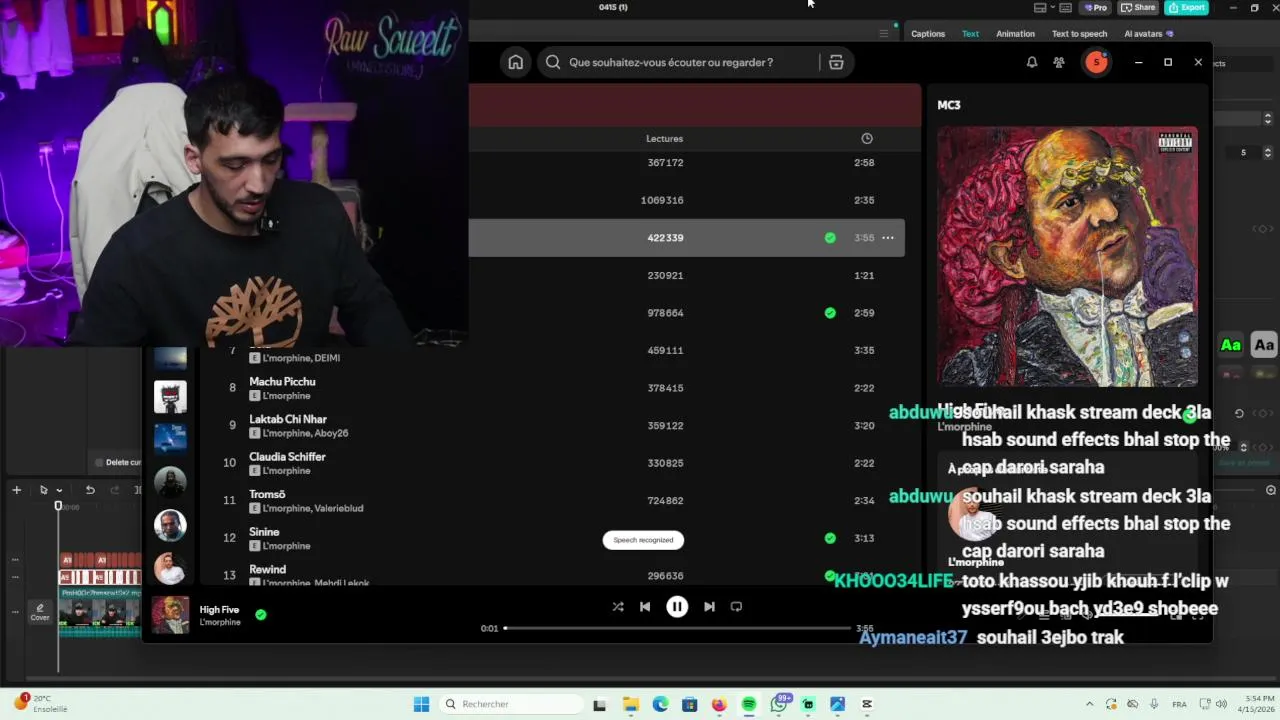1280x720 pixels.
Task: Open Microsoft Edge from taskbar
Action: pyautogui.click(x=660, y=704)
